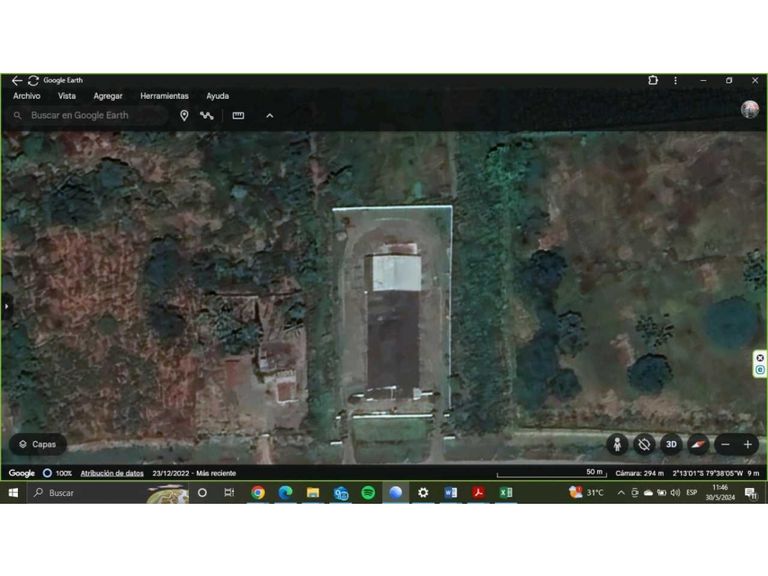This screenshot has height=576, width=768.
Task: Click the 100% loading indicator
Action: click(57, 473)
